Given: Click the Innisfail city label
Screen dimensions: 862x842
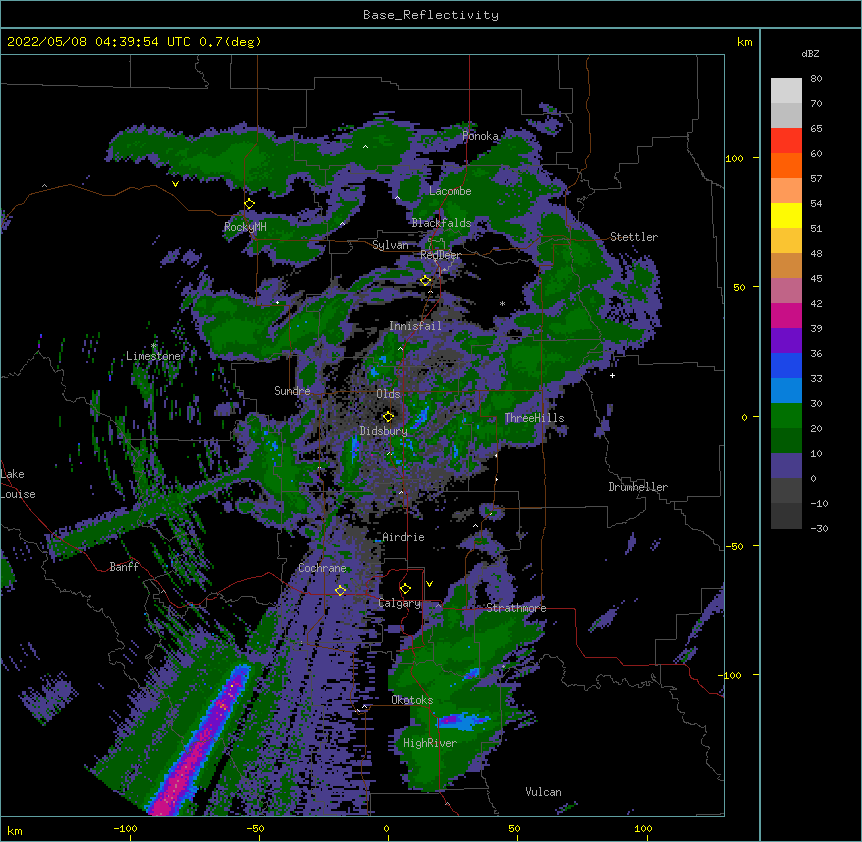Looking at the screenshot, I should point(415,326).
